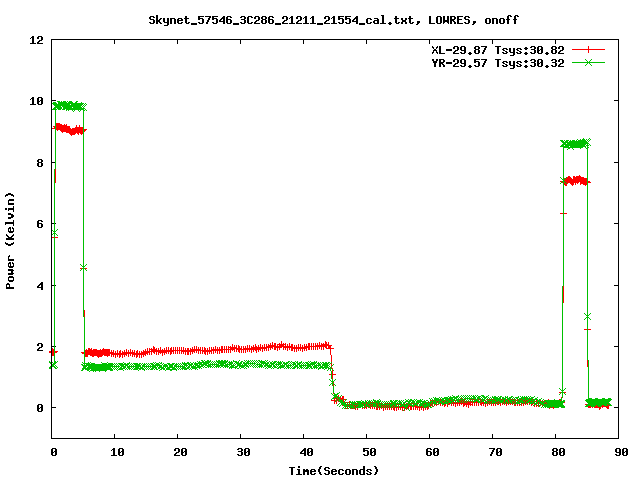Click the red trace at 2 Kelvin near 30 seconds
The height and width of the screenshot is (480, 640).
click(x=241, y=349)
